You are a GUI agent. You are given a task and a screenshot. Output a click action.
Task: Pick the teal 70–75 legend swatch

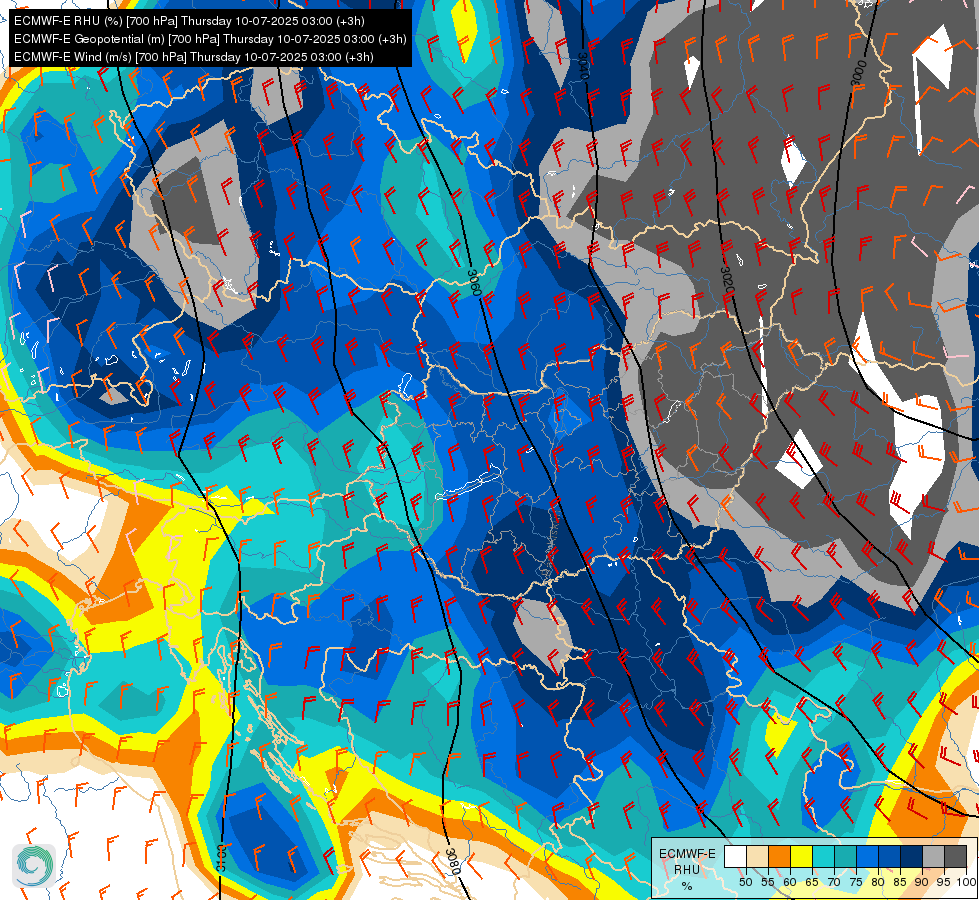click(x=846, y=856)
